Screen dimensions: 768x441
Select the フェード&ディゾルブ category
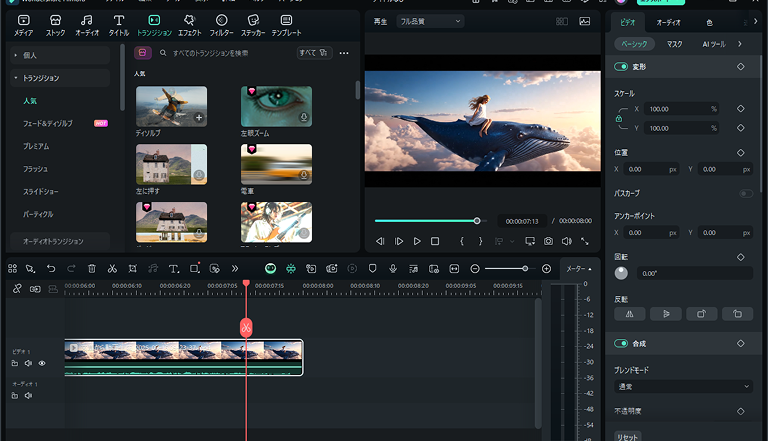pyautogui.click(x=48, y=123)
